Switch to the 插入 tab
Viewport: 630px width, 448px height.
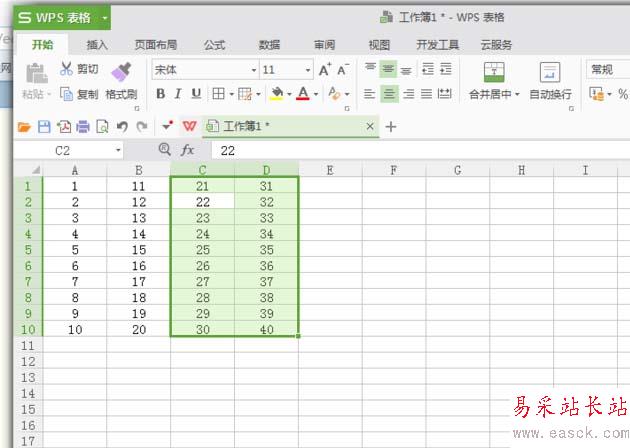97,45
